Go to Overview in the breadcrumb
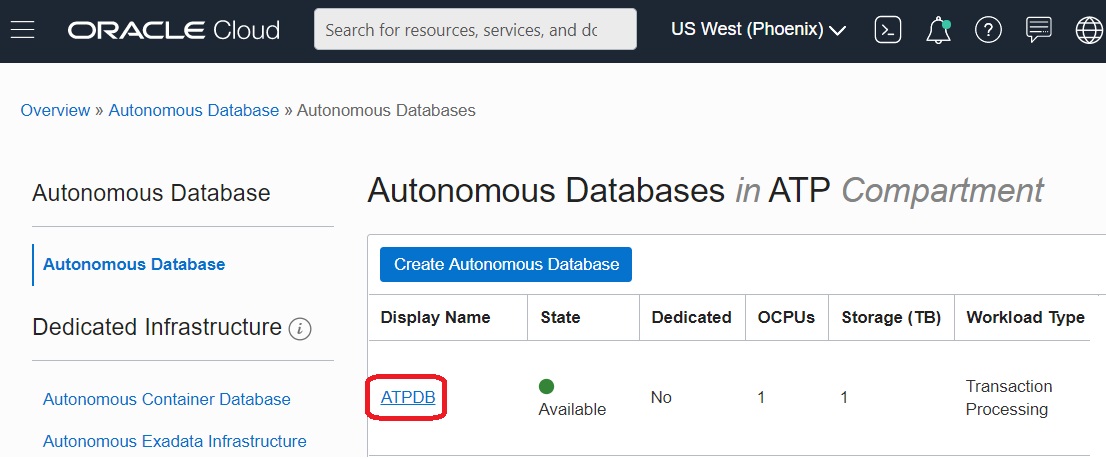The width and height of the screenshot is (1106, 459). point(55,110)
